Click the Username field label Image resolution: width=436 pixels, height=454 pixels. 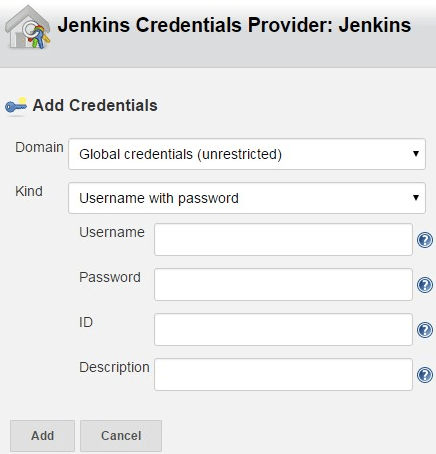point(112,232)
